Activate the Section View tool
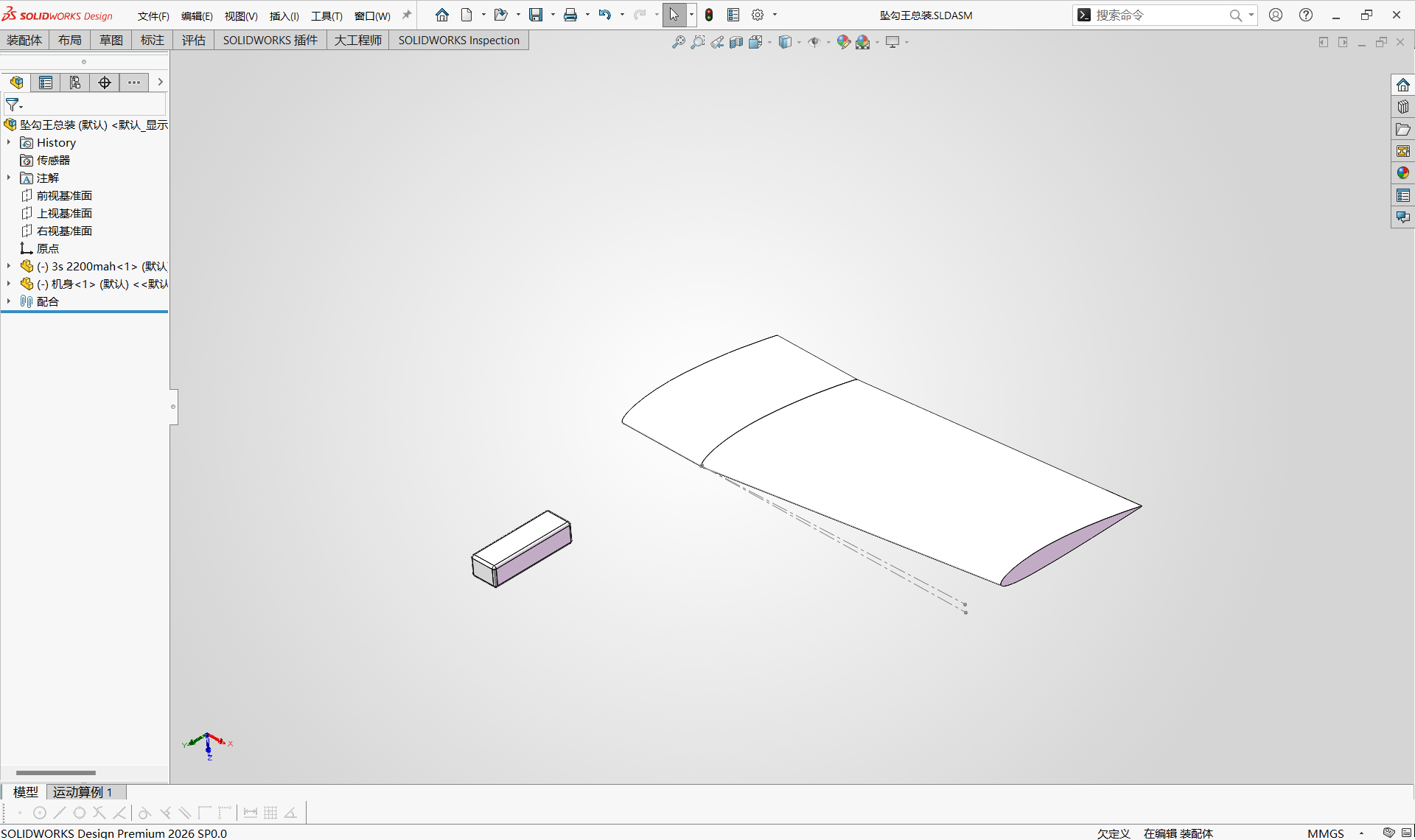 pos(736,42)
